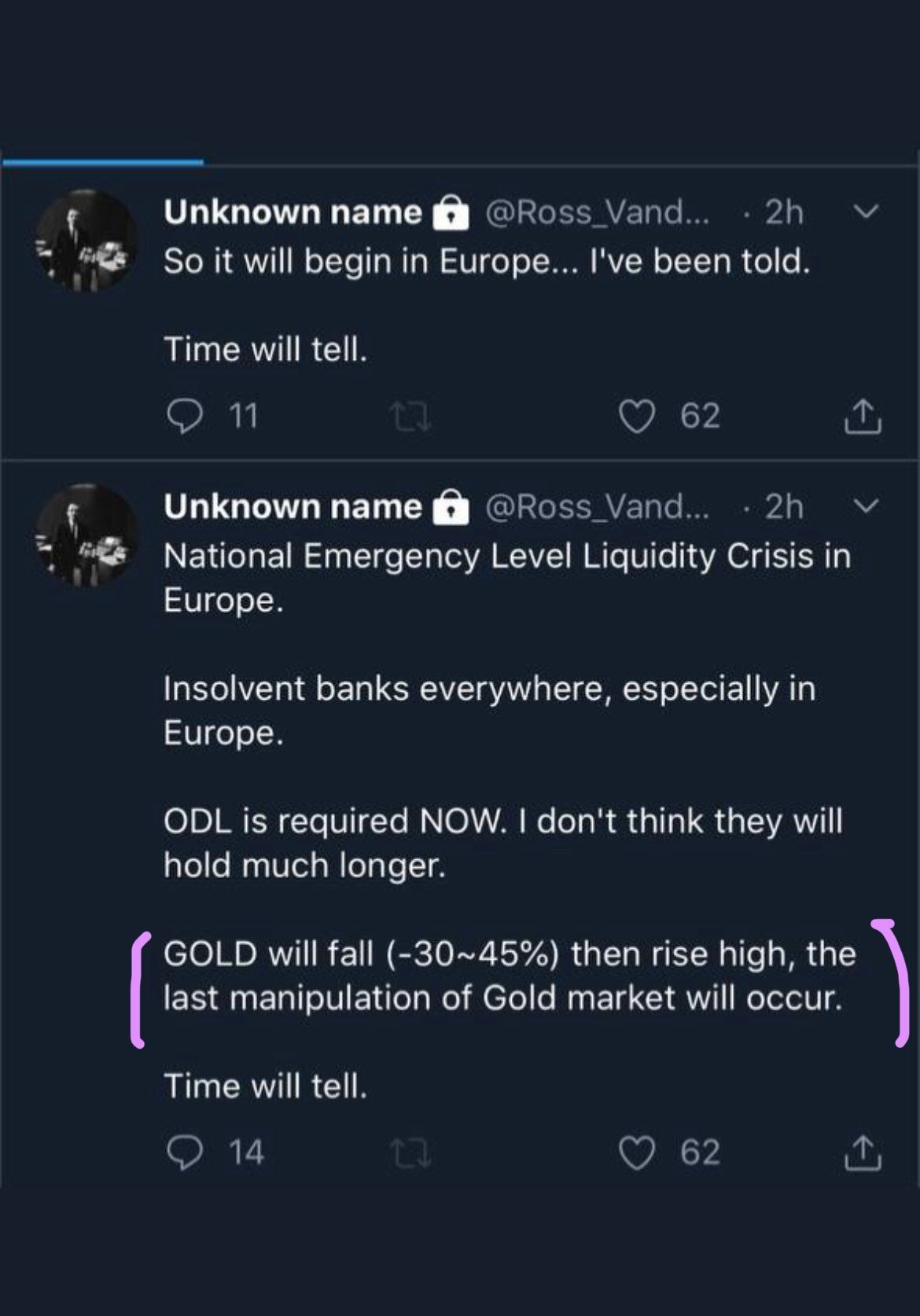Open options chevron on first tweet
The image size is (920, 1316).
(x=865, y=212)
